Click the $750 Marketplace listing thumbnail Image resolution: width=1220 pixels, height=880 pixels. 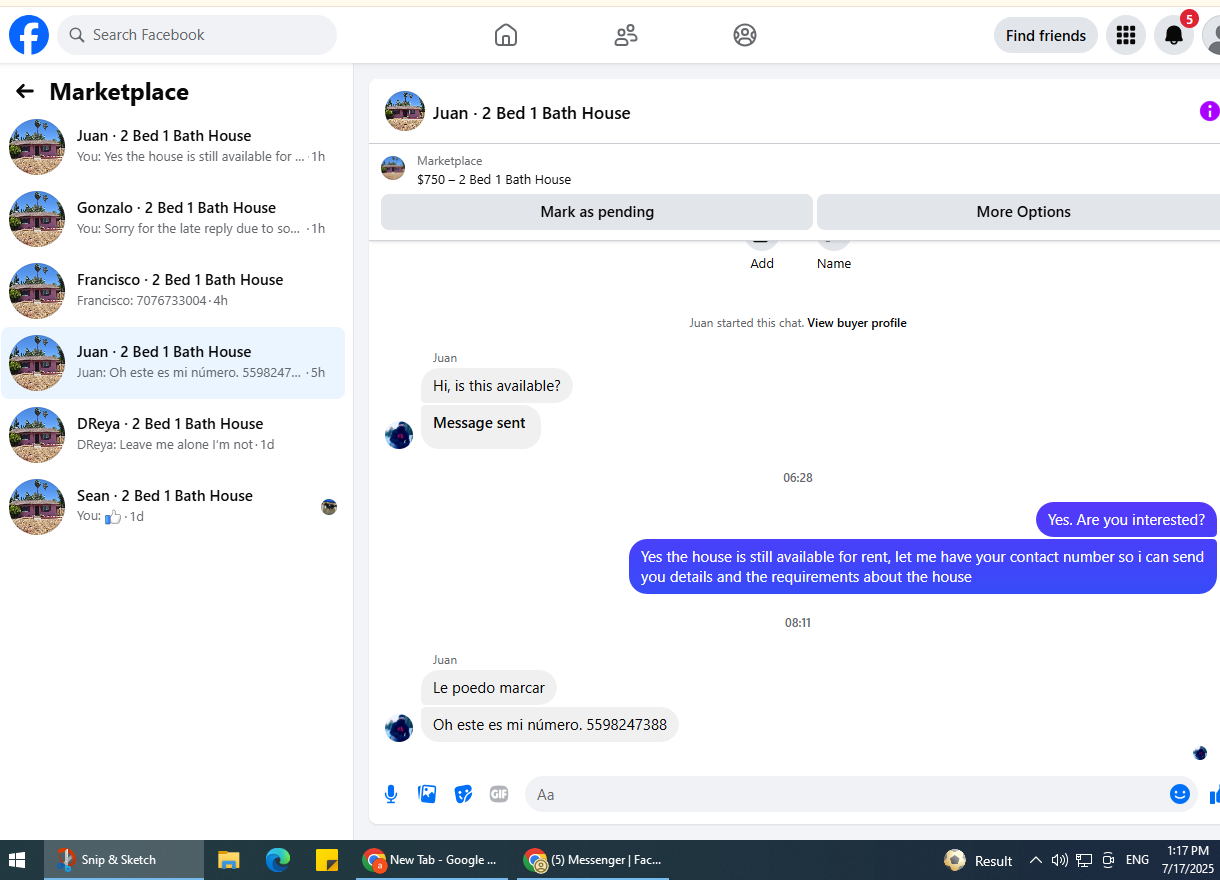coord(393,168)
